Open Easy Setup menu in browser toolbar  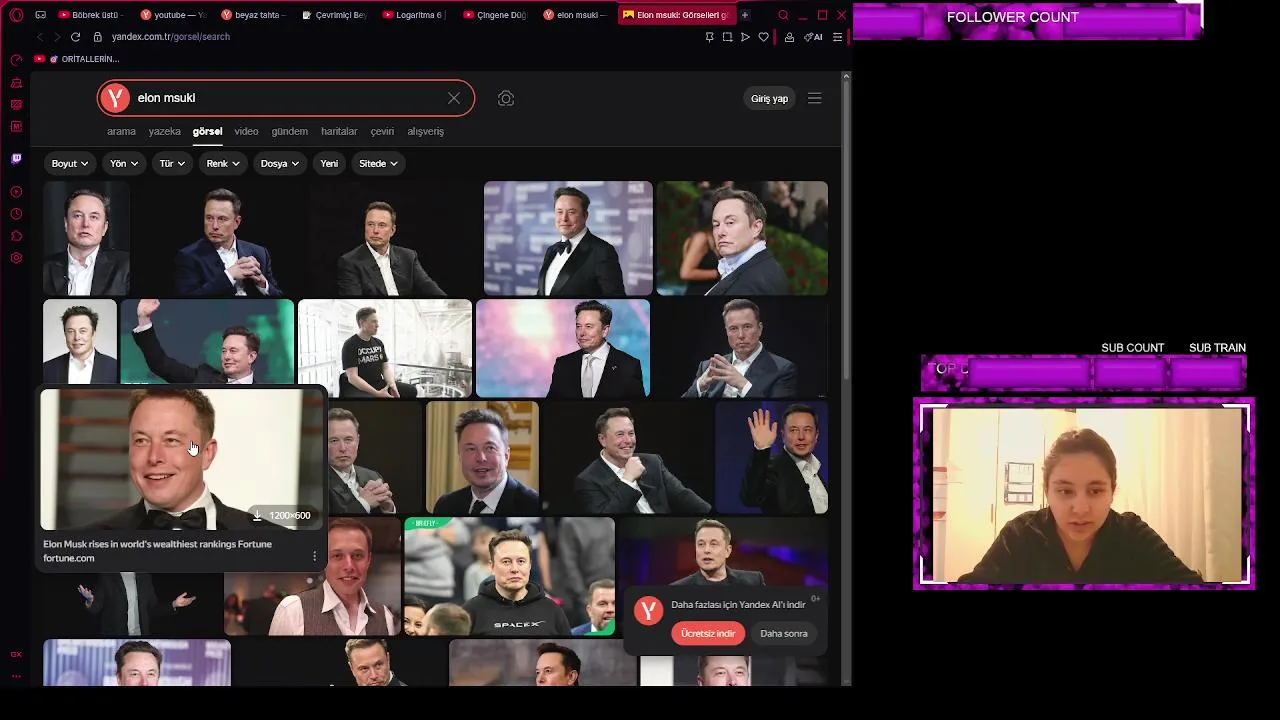click(x=837, y=37)
